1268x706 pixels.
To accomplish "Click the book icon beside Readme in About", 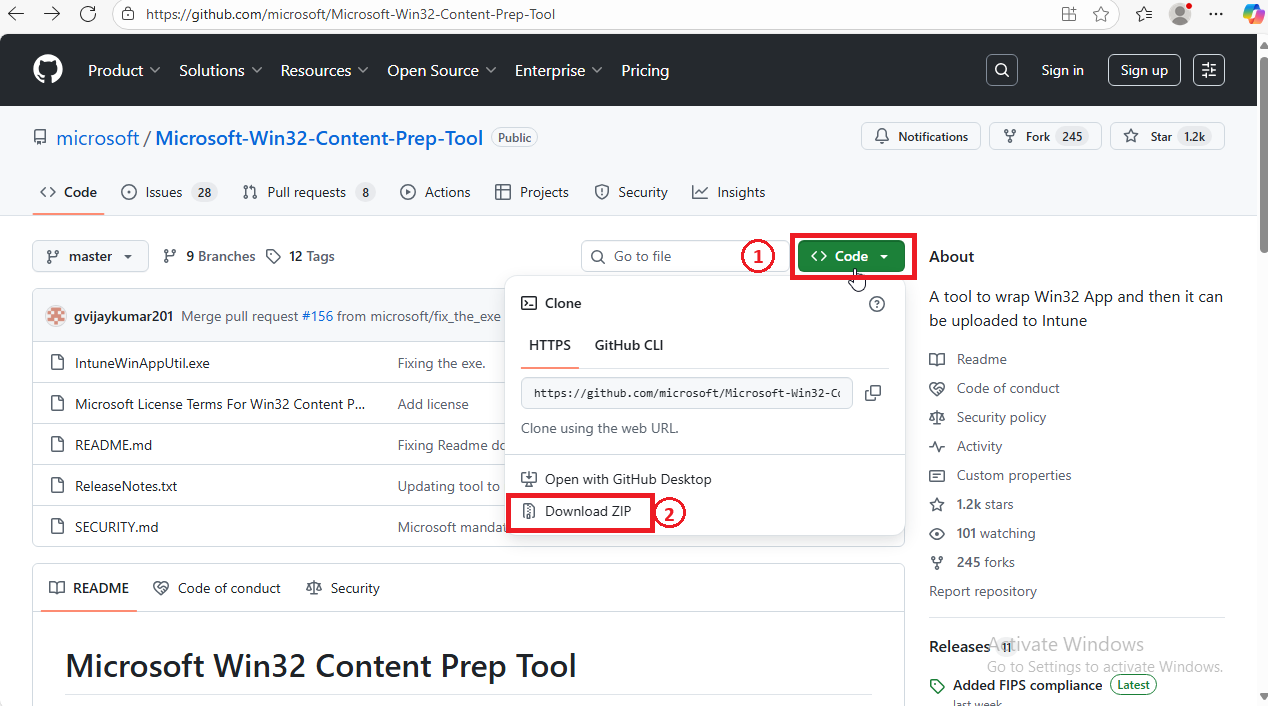I will [x=937, y=359].
